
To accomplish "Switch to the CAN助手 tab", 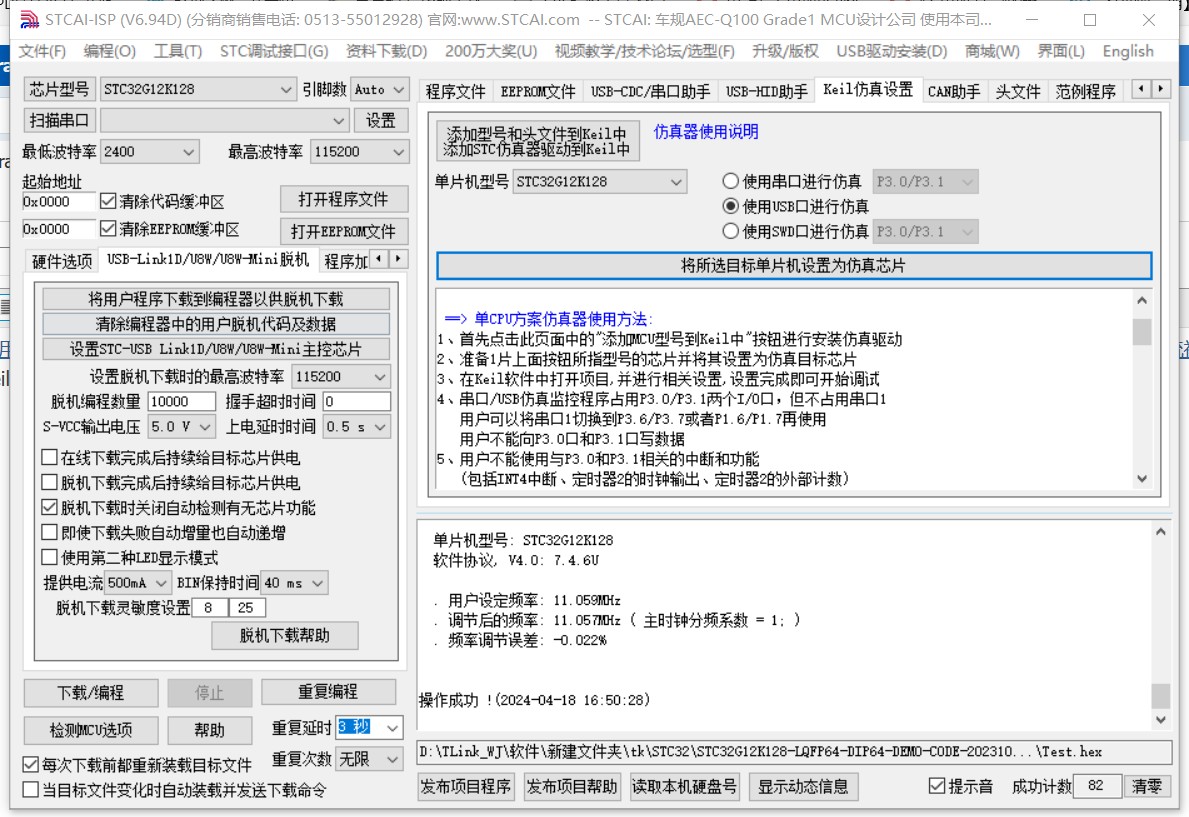I will [x=953, y=92].
